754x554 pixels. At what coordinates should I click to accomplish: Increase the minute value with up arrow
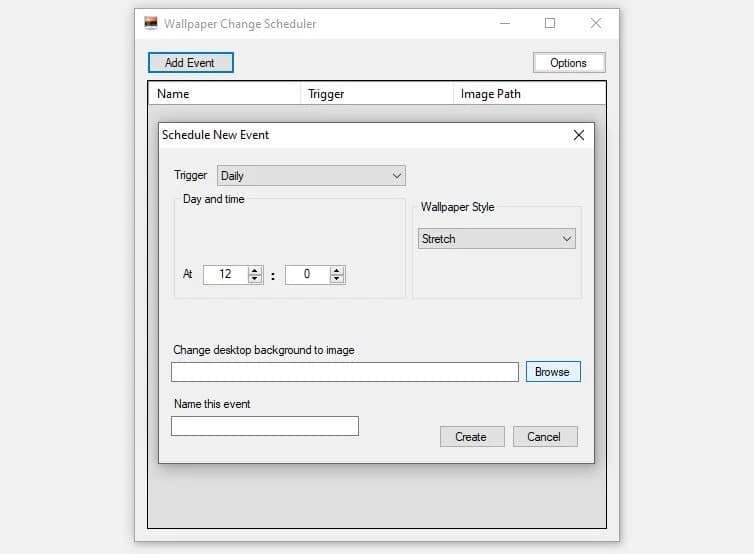337,271
